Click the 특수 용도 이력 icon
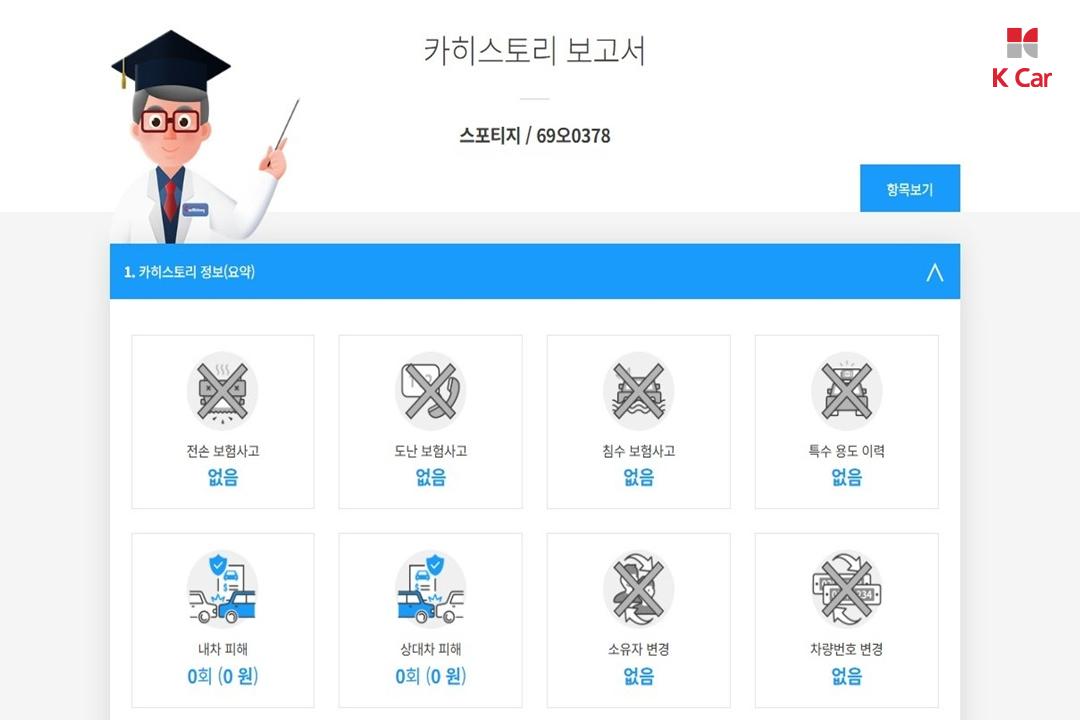Viewport: 1080px width, 720px height. point(847,391)
